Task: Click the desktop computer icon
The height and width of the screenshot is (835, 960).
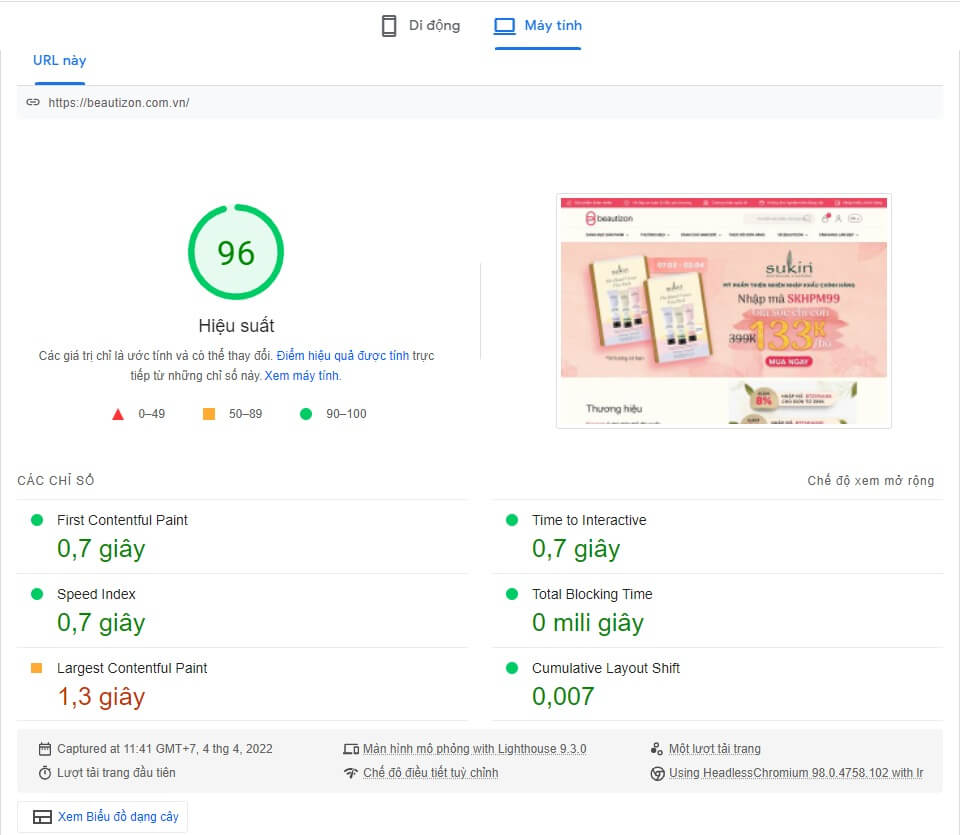Action: [x=505, y=26]
